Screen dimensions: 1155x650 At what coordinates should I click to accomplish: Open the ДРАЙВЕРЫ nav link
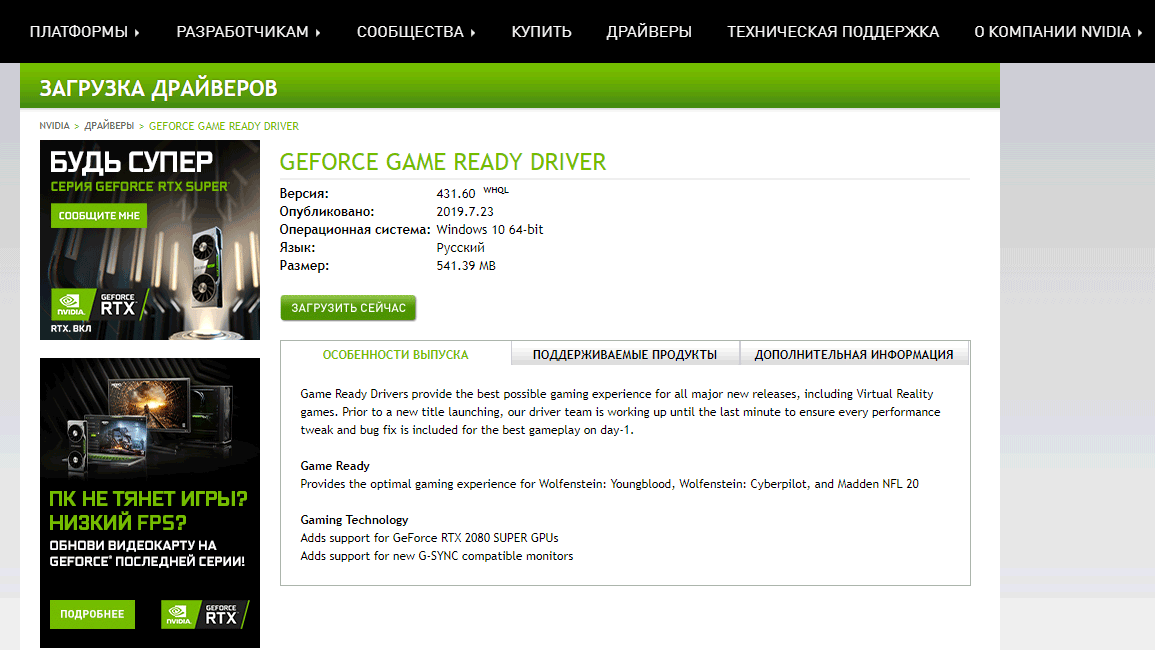(649, 32)
